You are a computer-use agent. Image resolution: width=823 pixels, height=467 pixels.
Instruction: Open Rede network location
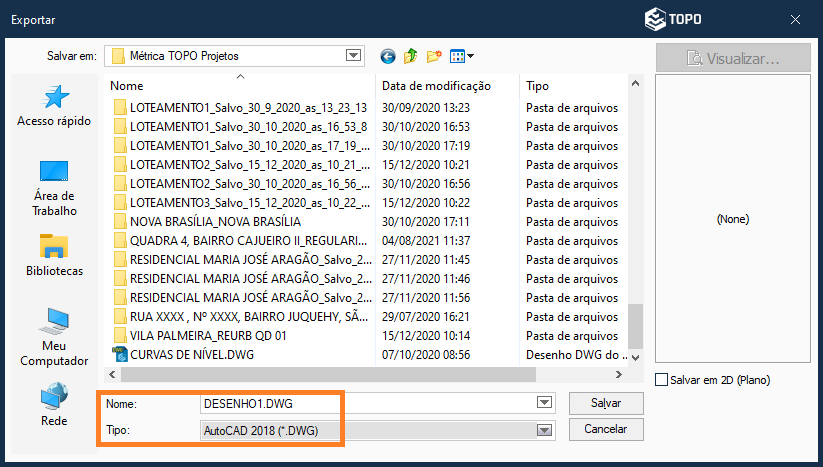point(54,405)
